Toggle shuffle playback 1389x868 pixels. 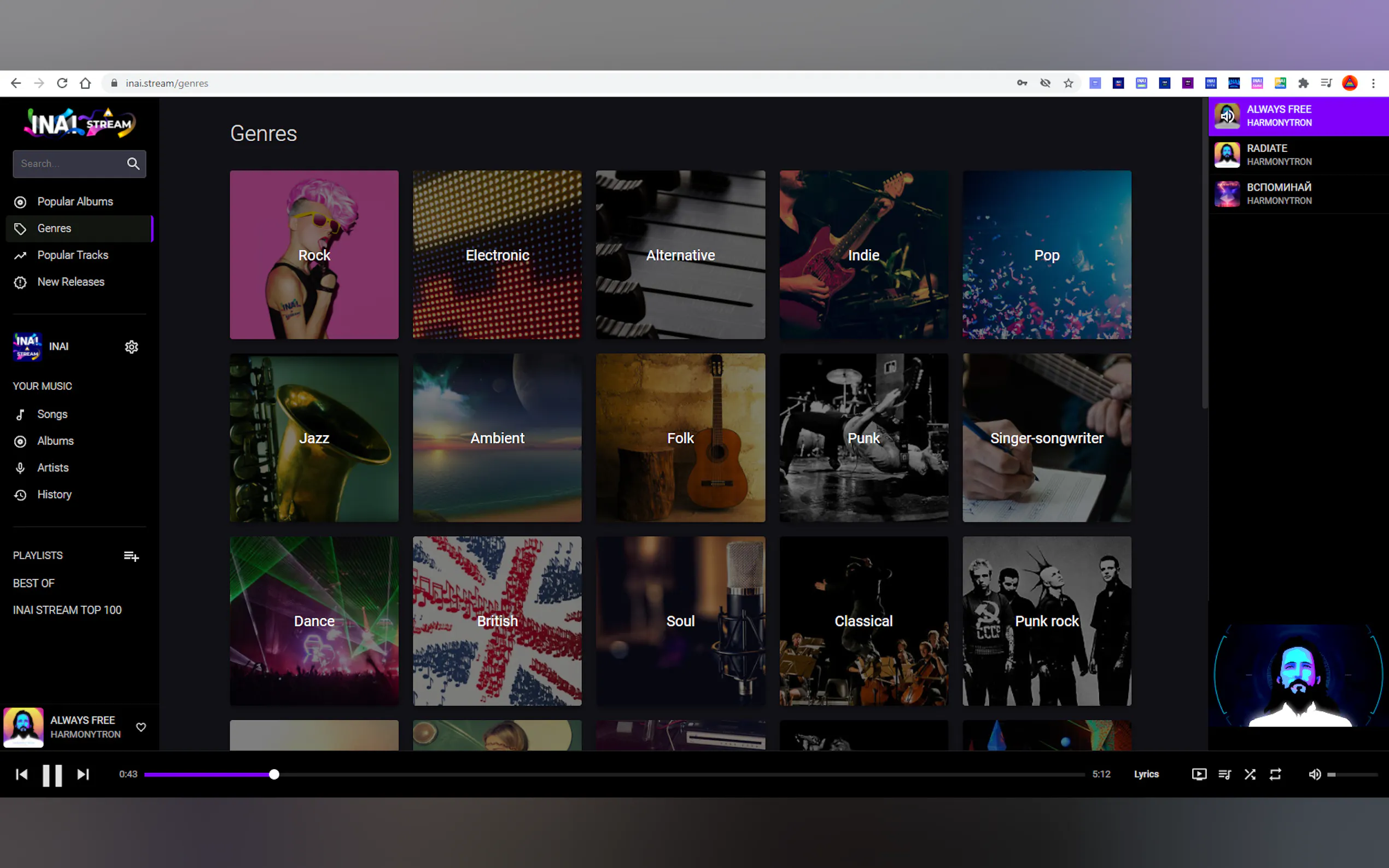tap(1250, 775)
